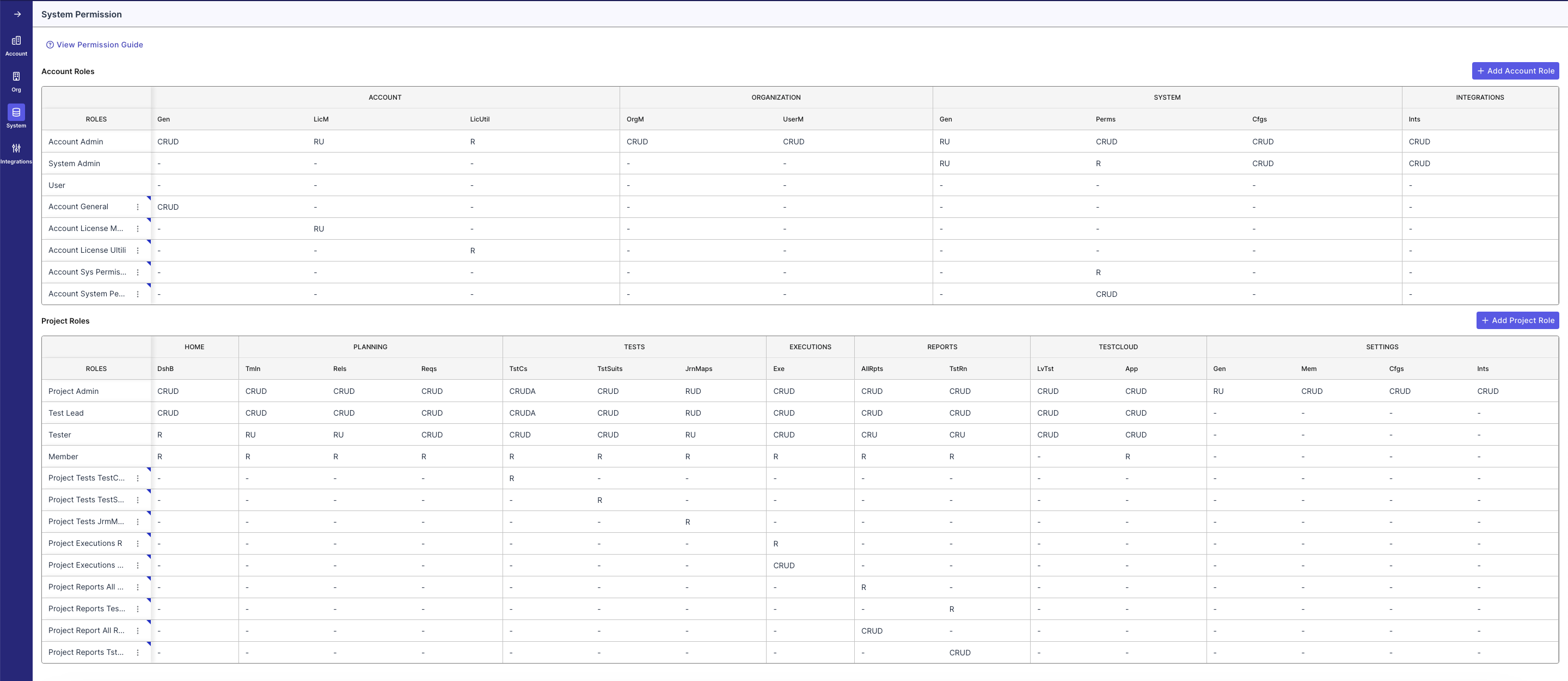Open options menu for Account Sys Permis role
1568x681 pixels.
[138, 272]
